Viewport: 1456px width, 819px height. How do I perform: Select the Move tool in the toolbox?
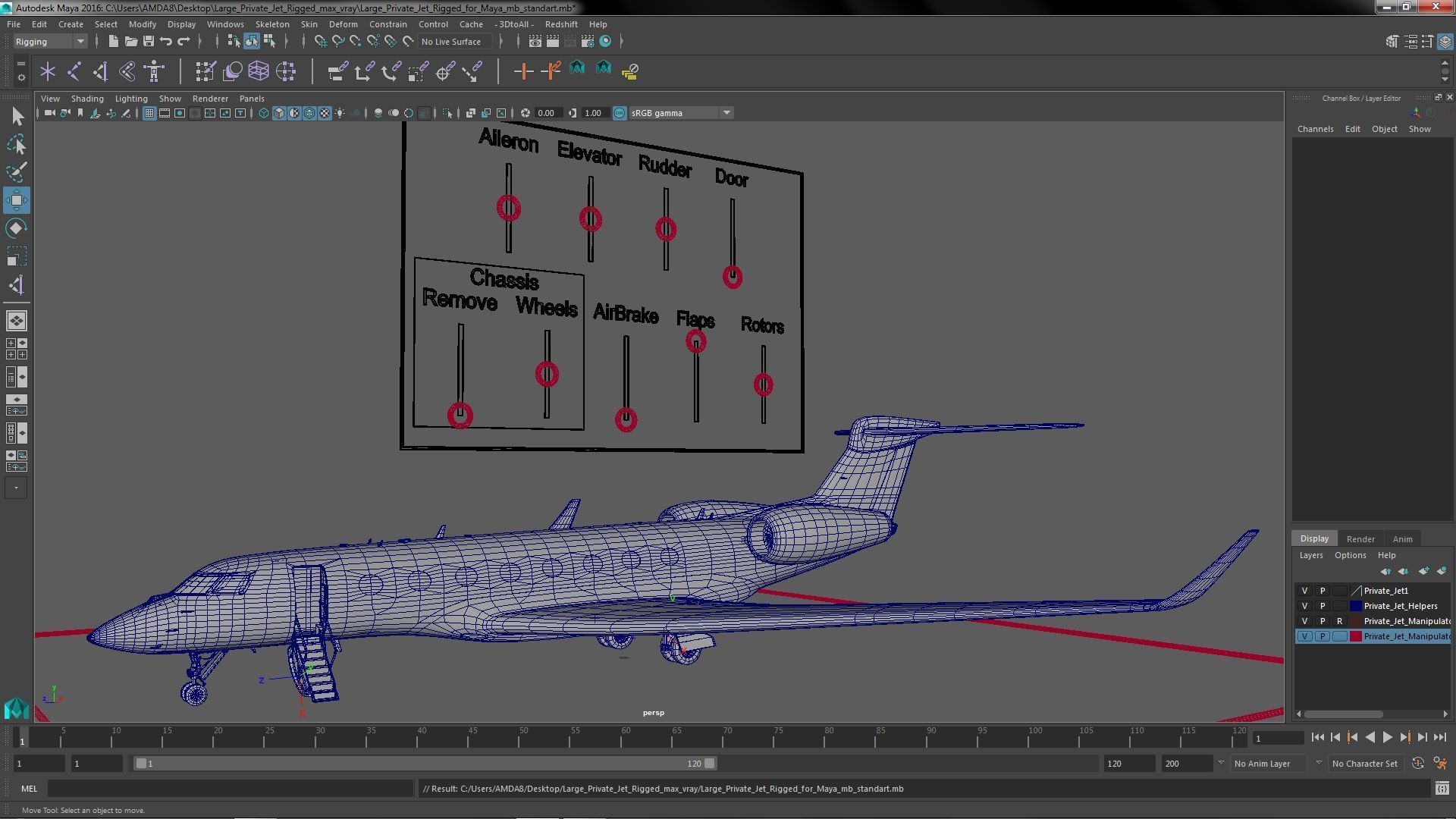16,200
